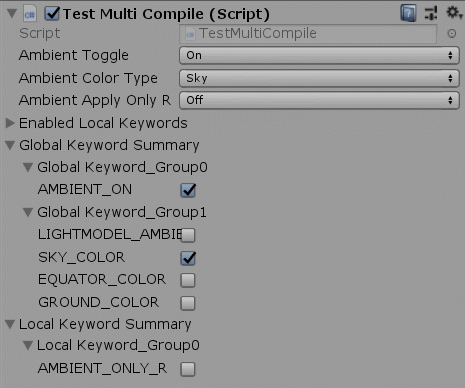Image resolution: width=465 pixels, height=388 pixels.
Task: Click the object picker circle beside TestMultiCompile
Action: point(452,33)
